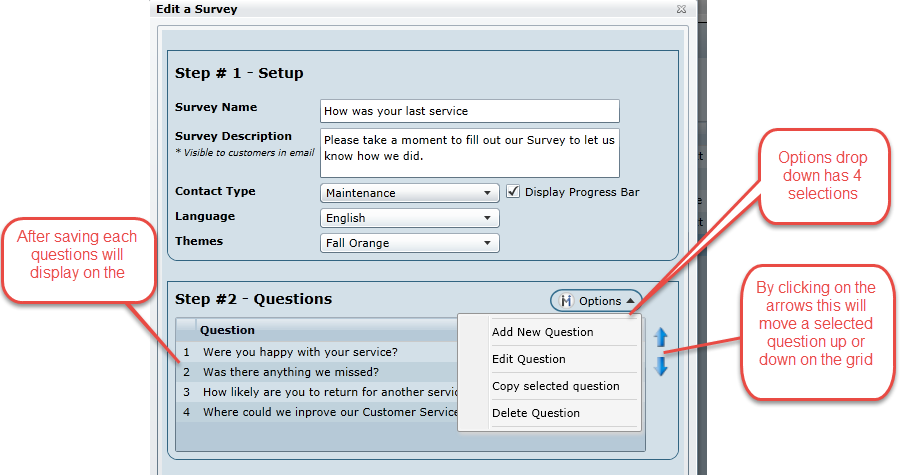The height and width of the screenshot is (475, 903).
Task: Collapse the Options dropdown menu
Action: tap(598, 301)
